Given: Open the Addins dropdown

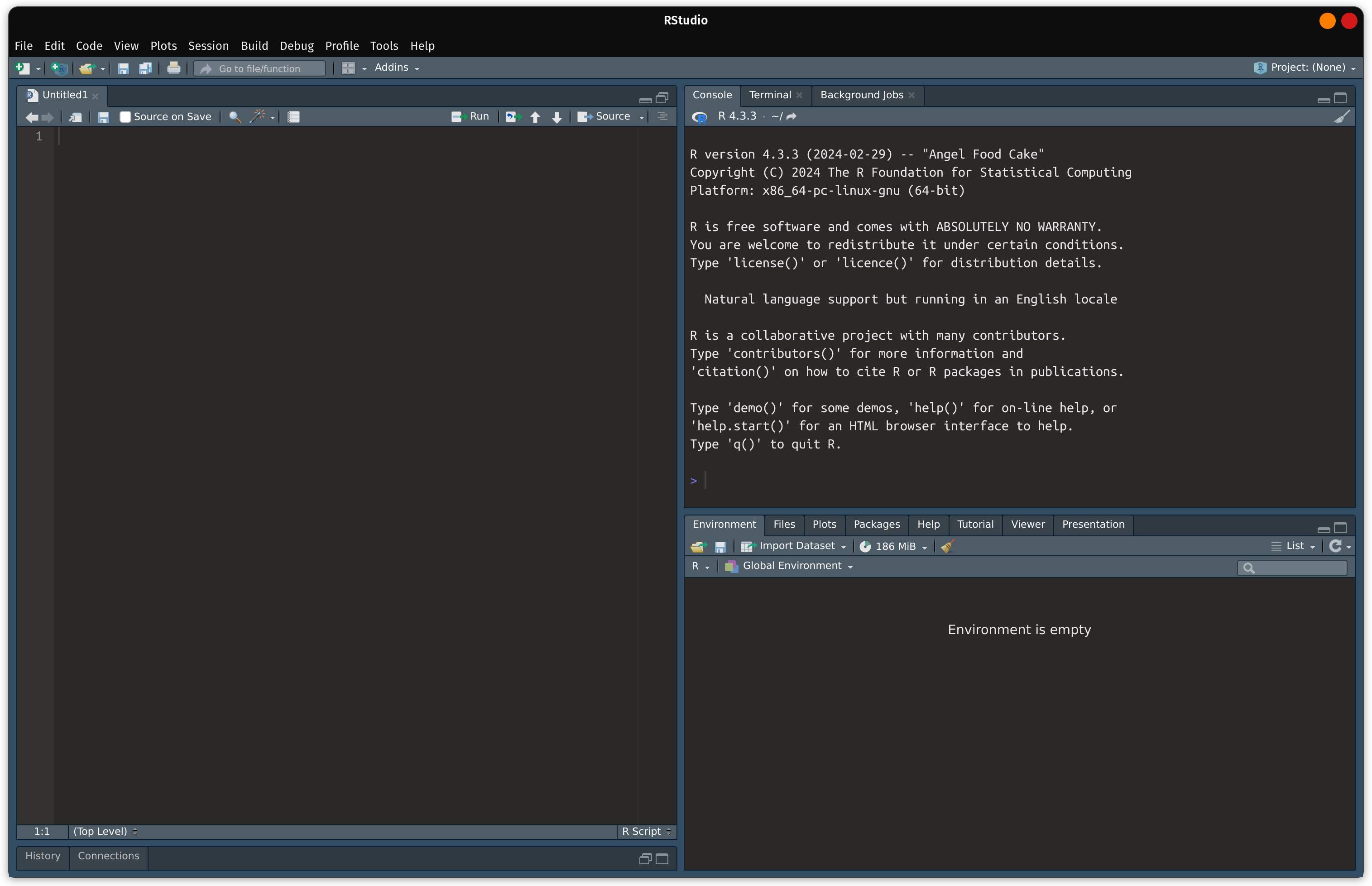Looking at the screenshot, I should pos(396,67).
